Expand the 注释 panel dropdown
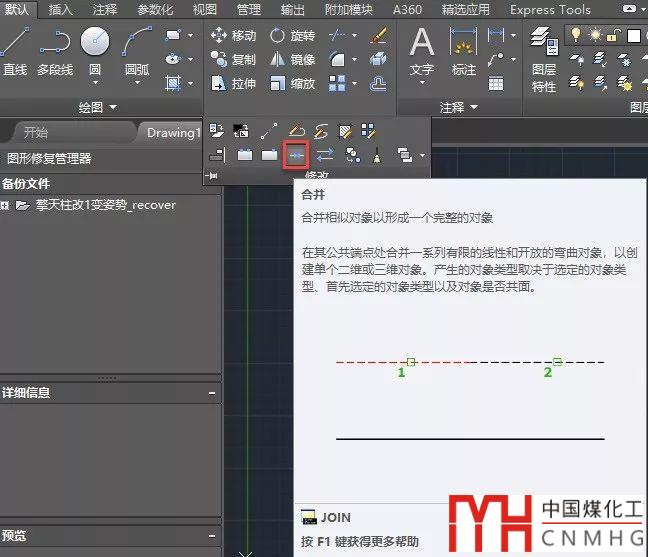 click(458, 107)
